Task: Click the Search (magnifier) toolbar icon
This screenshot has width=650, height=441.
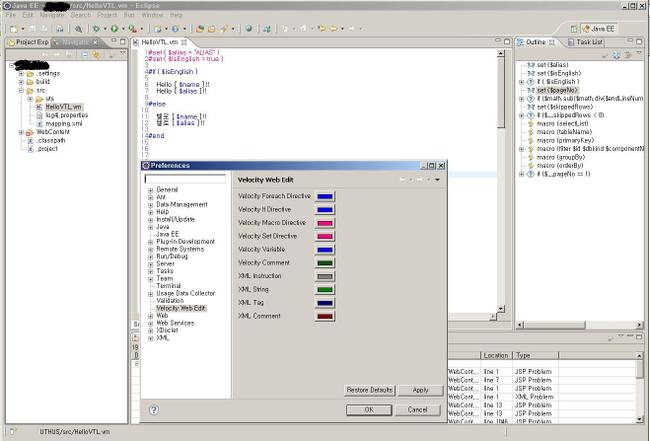Action: (78, 29)
